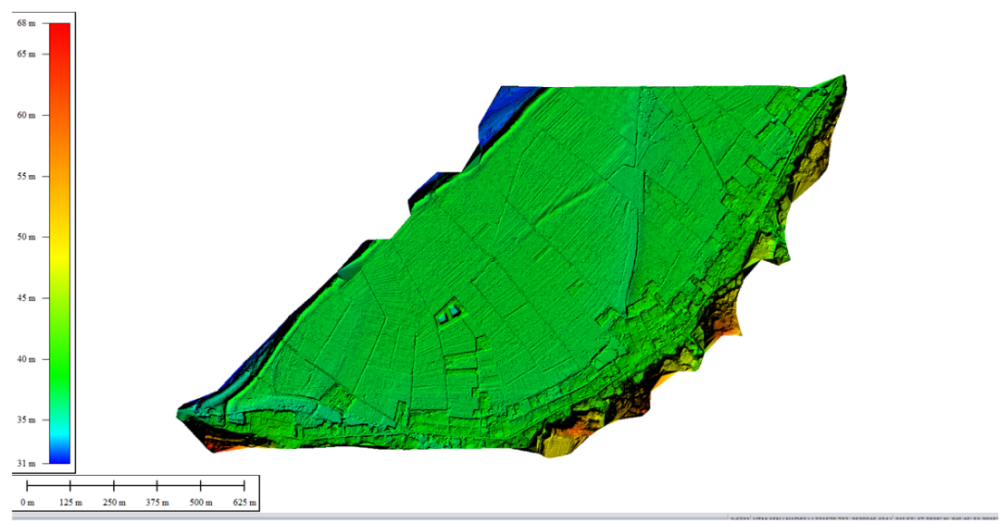Click the '55 m' legend label
Screen dimensions: 1000x524
(x=26, y=176)
